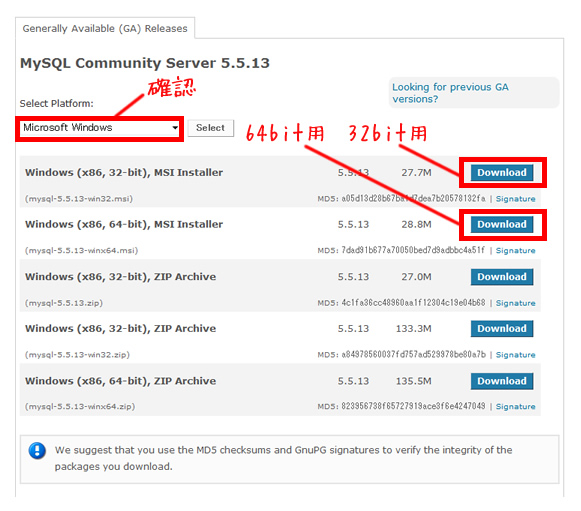Click the 133.3M file size value
This screenshot has height=511, width=581.
tap(414, 329)
